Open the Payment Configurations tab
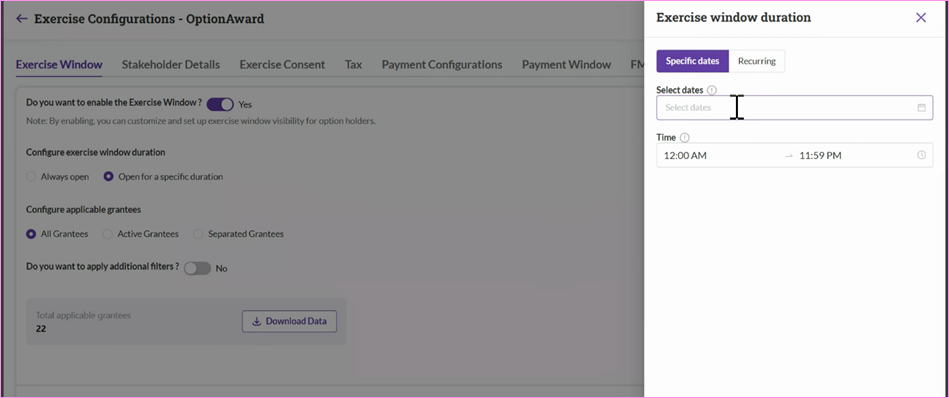This screenshot has height=398, width=949. (442, 65)
